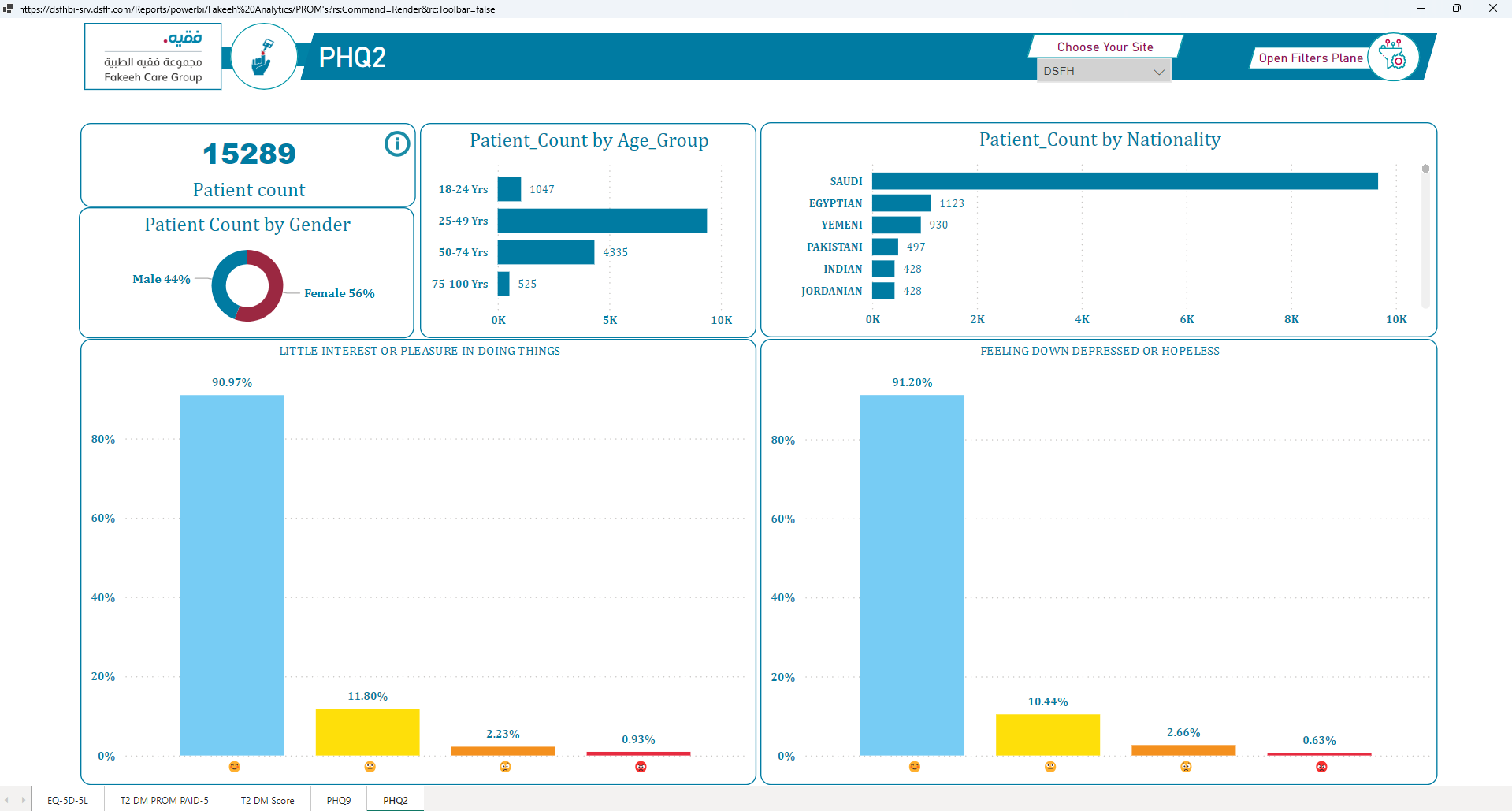1512x811 pixels.
Task: Click happy face emoji under 90.97% bar
Action: tap(234, 767)
